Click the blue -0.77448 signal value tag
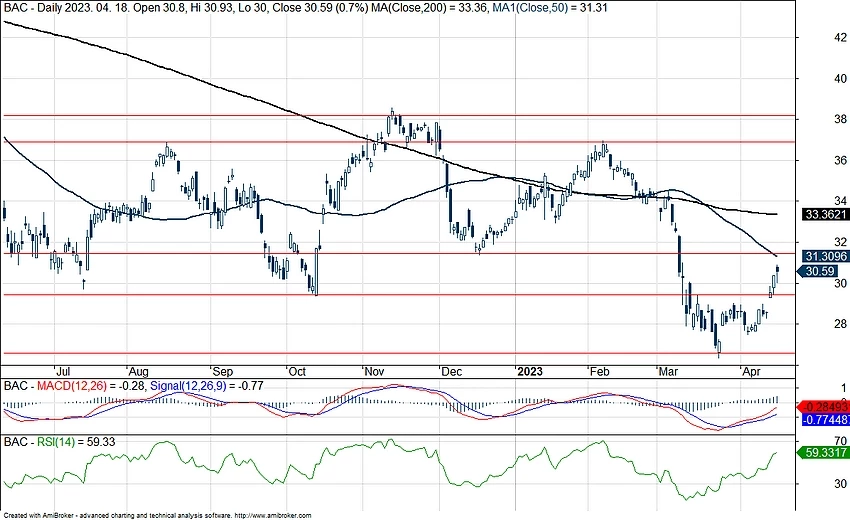Viewport: 850px width, 520px height. click(825, 419)
